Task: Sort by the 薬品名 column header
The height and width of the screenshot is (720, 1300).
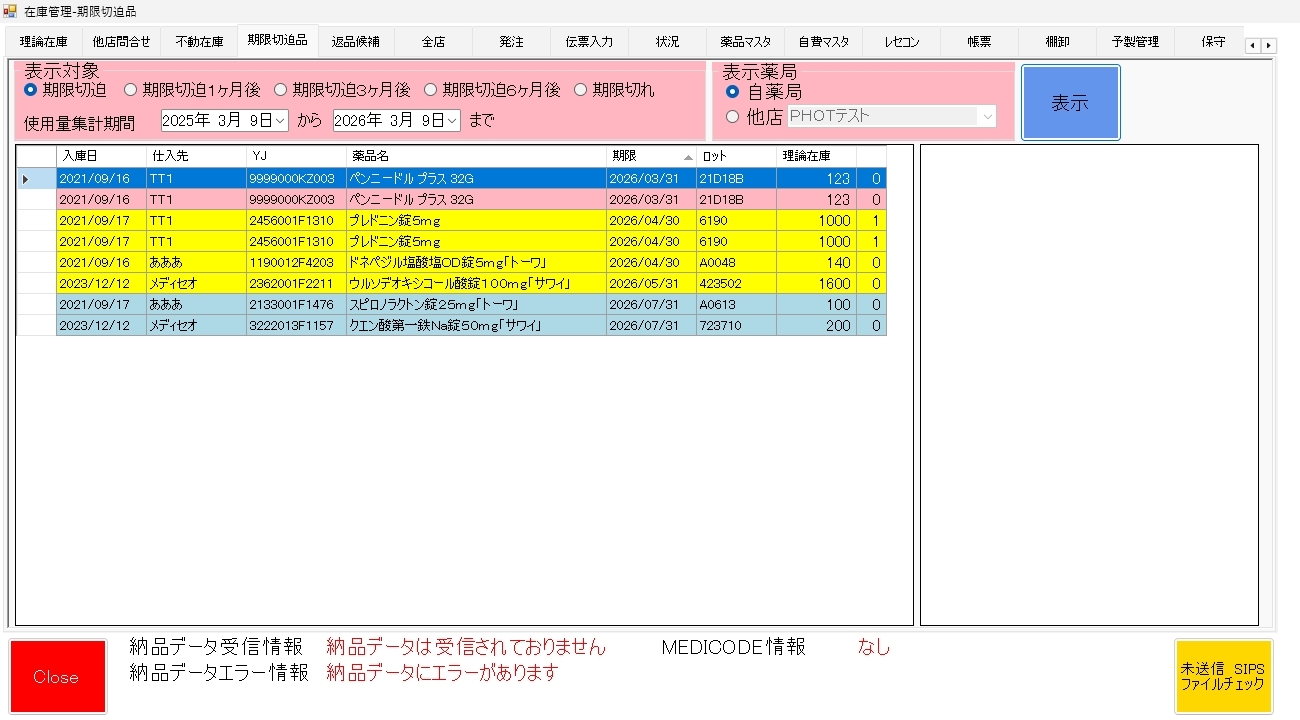Action: point(475,157)
